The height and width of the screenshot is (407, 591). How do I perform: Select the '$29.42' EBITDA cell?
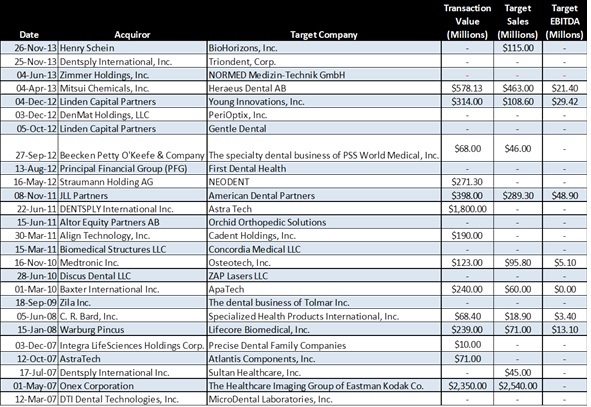565,102
